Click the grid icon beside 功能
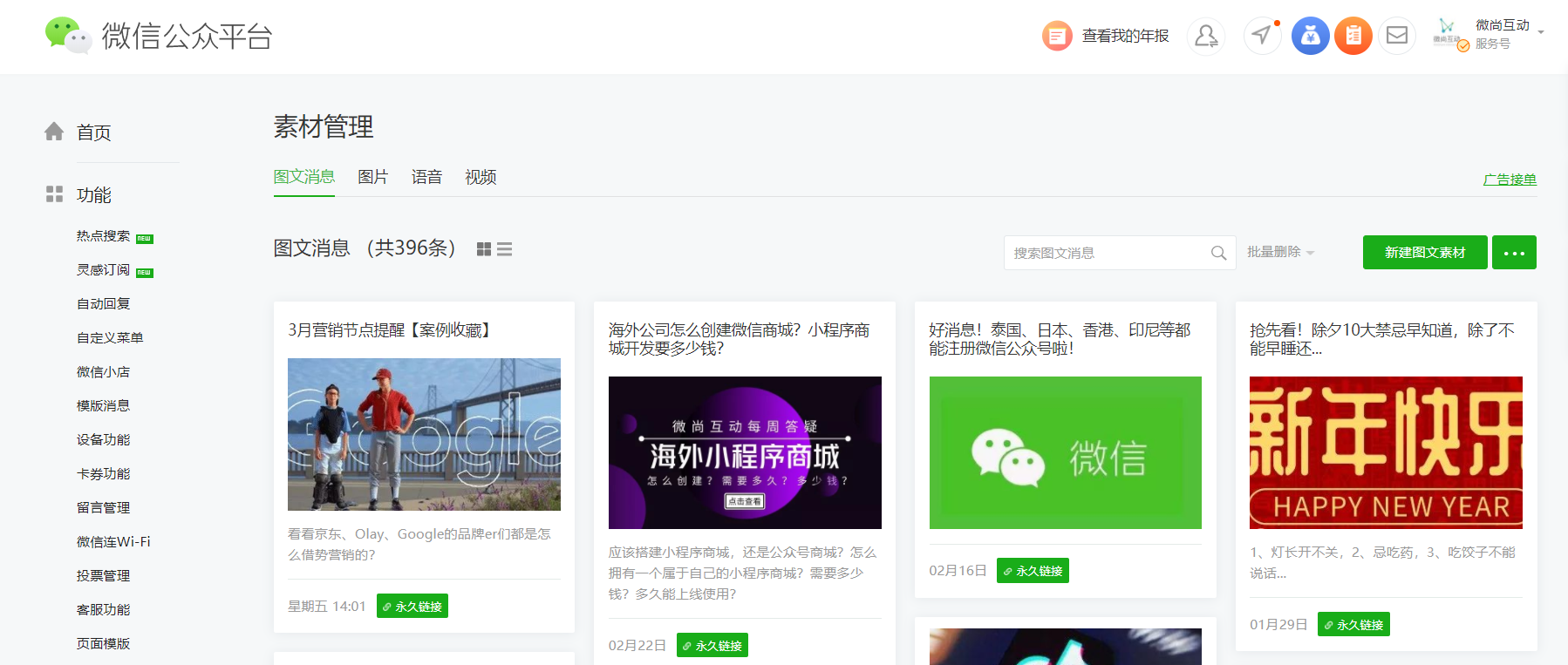The height and width of the screenshot is (665, 1568). point(54,194)
